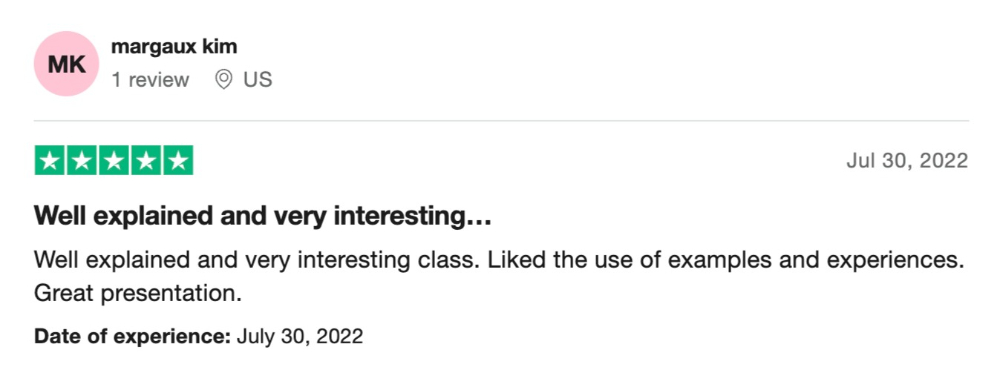
Task: Select the fourth green rating star
Action: tap(145, 161)
